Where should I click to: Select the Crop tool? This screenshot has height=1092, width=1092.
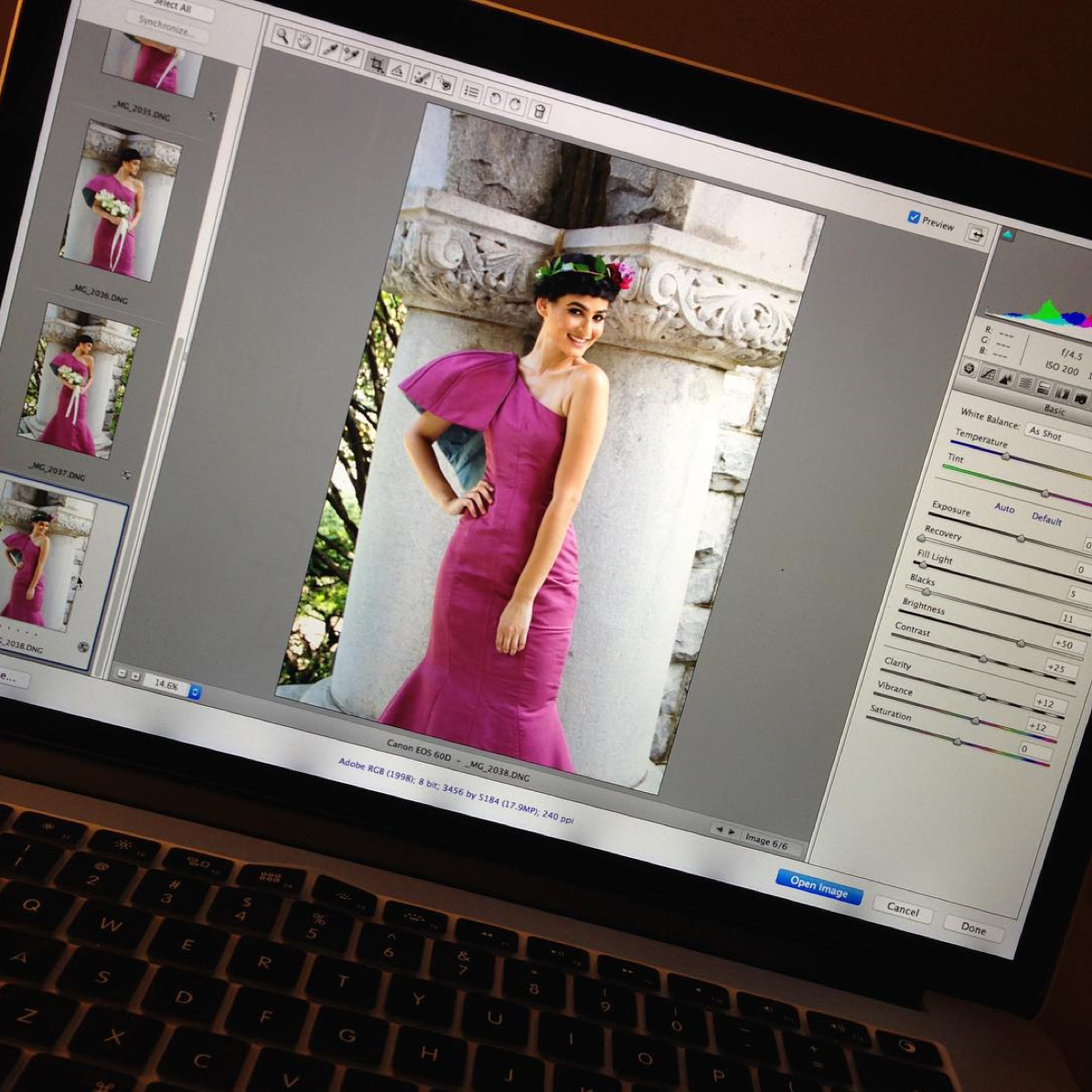coord(377,64)
